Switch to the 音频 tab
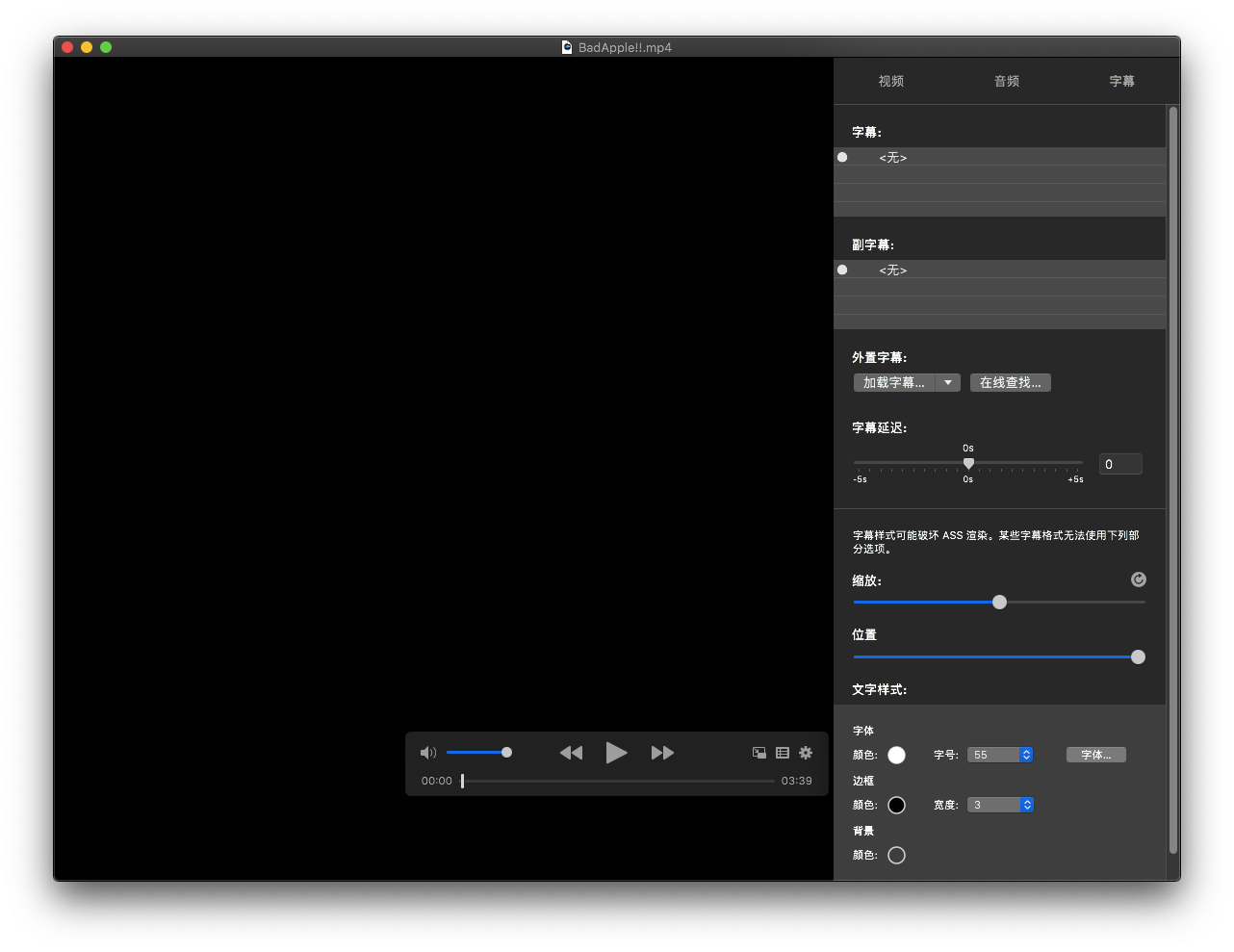The image size is (1234, 952). point(1006,81)
